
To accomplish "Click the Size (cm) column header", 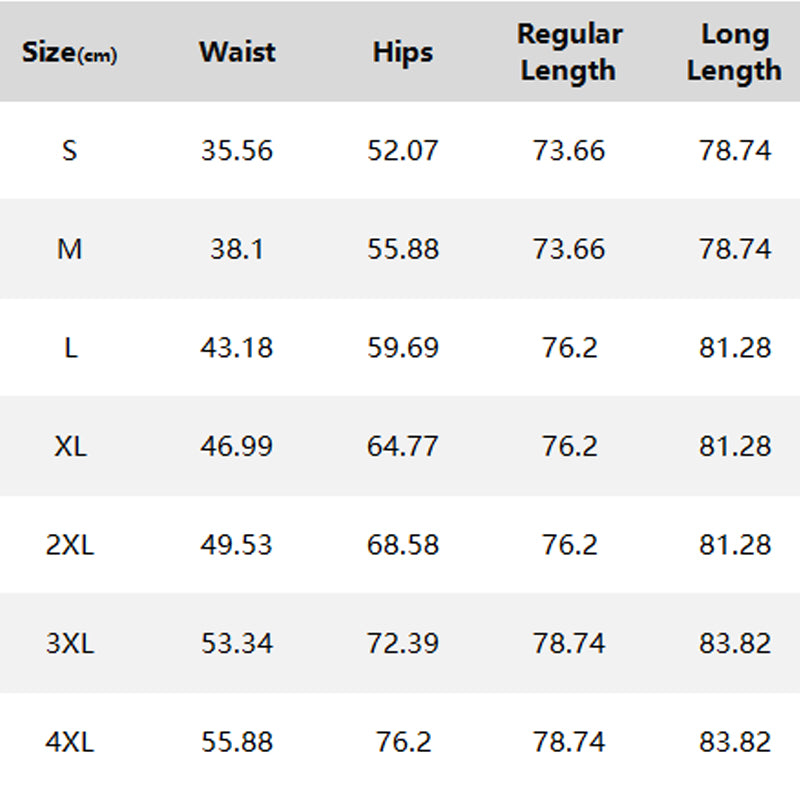I will point(69,53).
